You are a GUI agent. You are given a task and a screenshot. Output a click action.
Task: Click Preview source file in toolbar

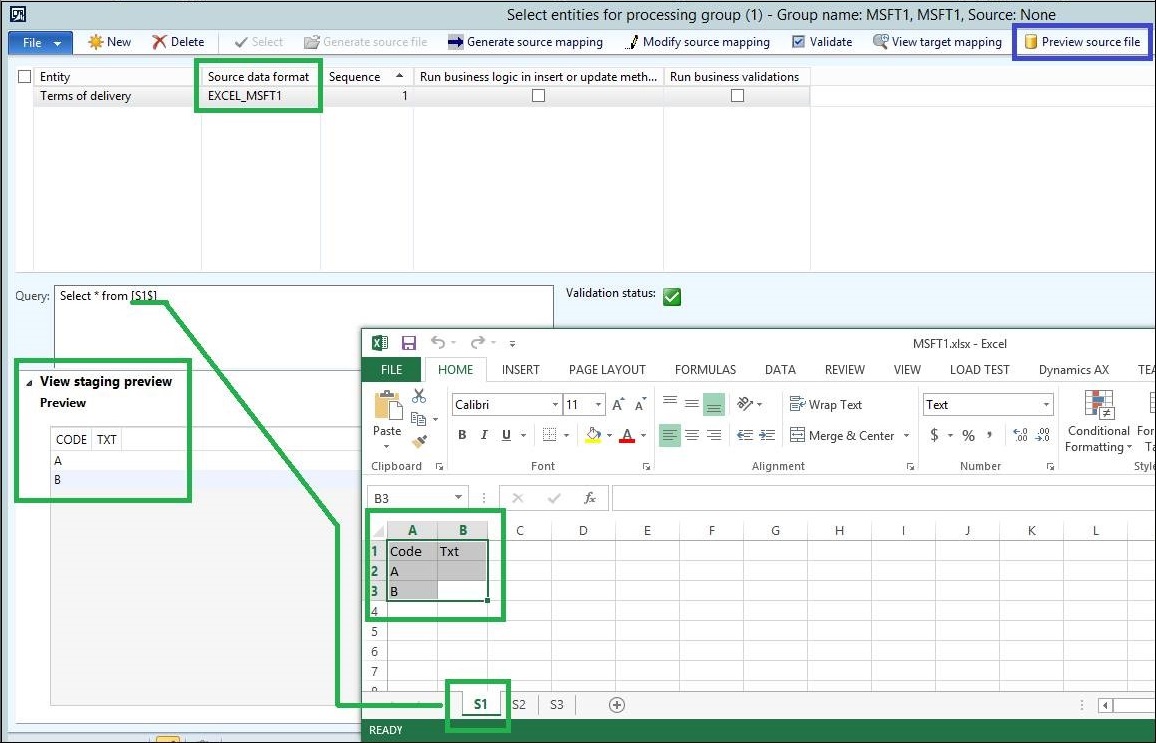(x=1081, y=42)
